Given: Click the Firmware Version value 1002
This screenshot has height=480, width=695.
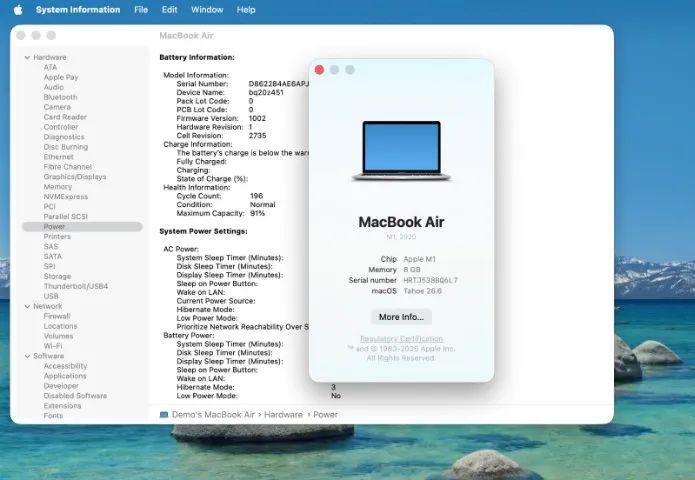Looking at the screenshot, I should [257, 118].
